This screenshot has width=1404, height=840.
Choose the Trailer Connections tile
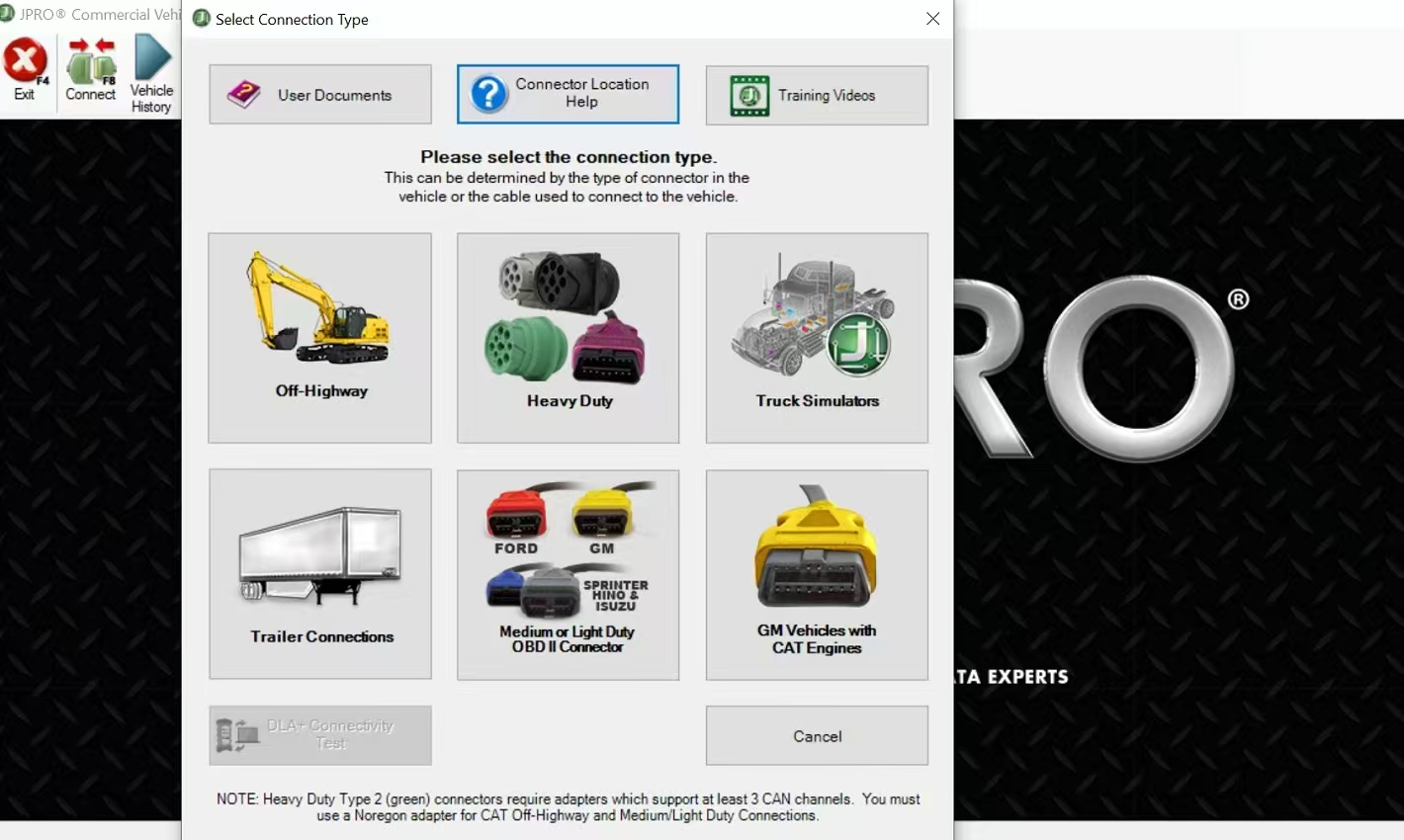click(x=320, y=574)
